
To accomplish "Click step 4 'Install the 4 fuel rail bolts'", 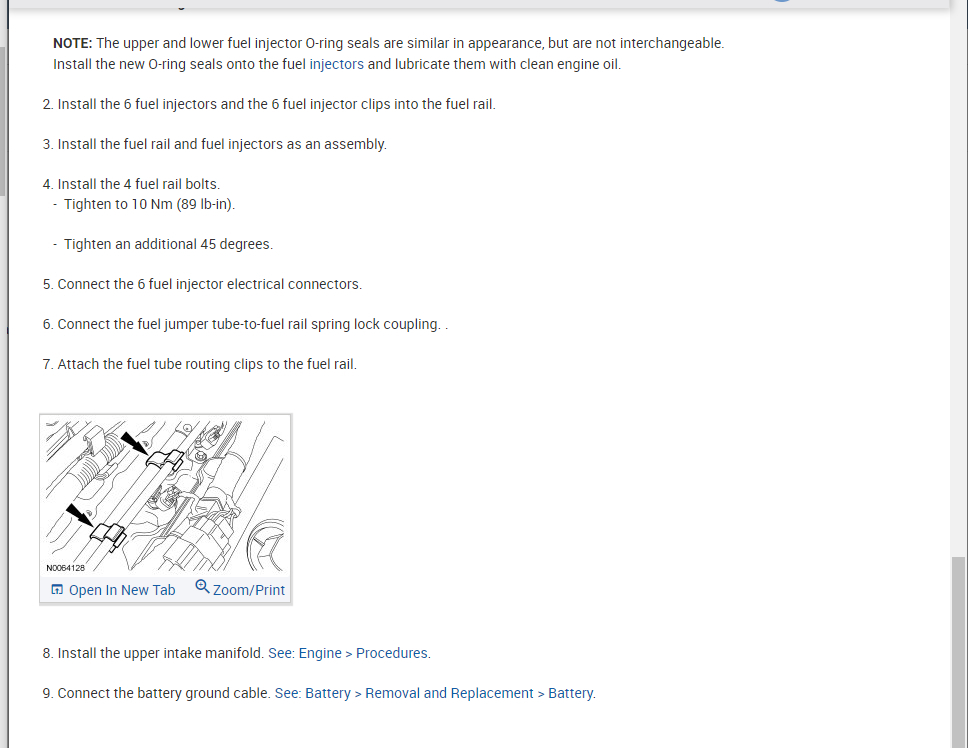I will (x=131, y=184).
